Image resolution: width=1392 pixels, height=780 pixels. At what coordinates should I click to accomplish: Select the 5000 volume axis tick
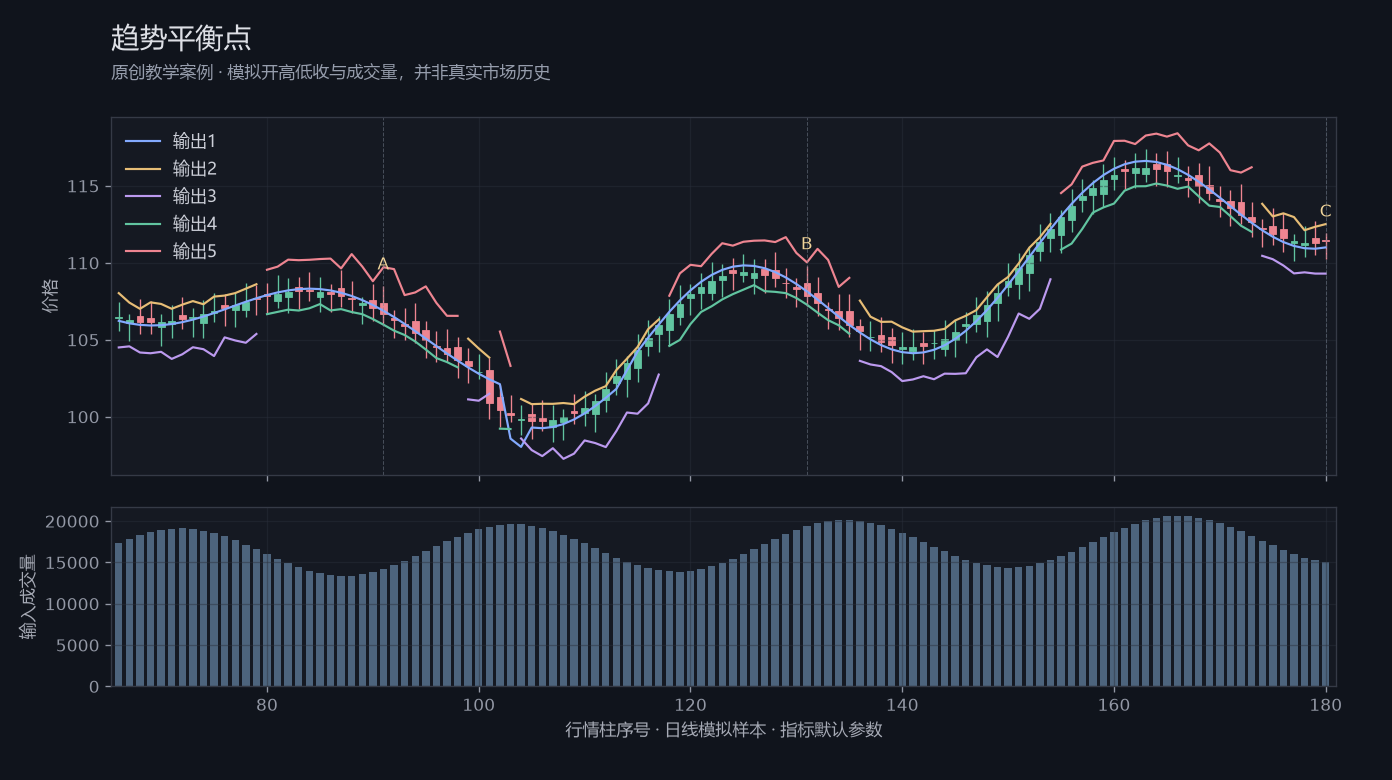point(78,646)
